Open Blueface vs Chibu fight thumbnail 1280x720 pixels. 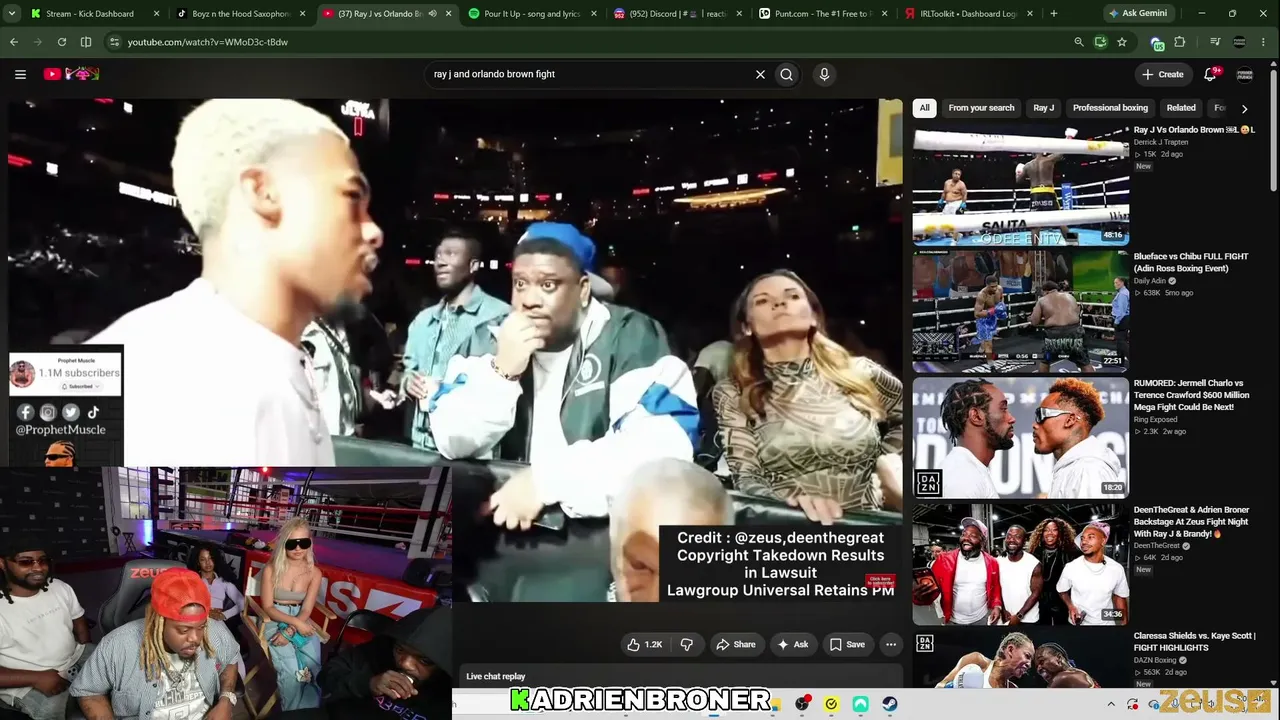tap(1020, 311)
